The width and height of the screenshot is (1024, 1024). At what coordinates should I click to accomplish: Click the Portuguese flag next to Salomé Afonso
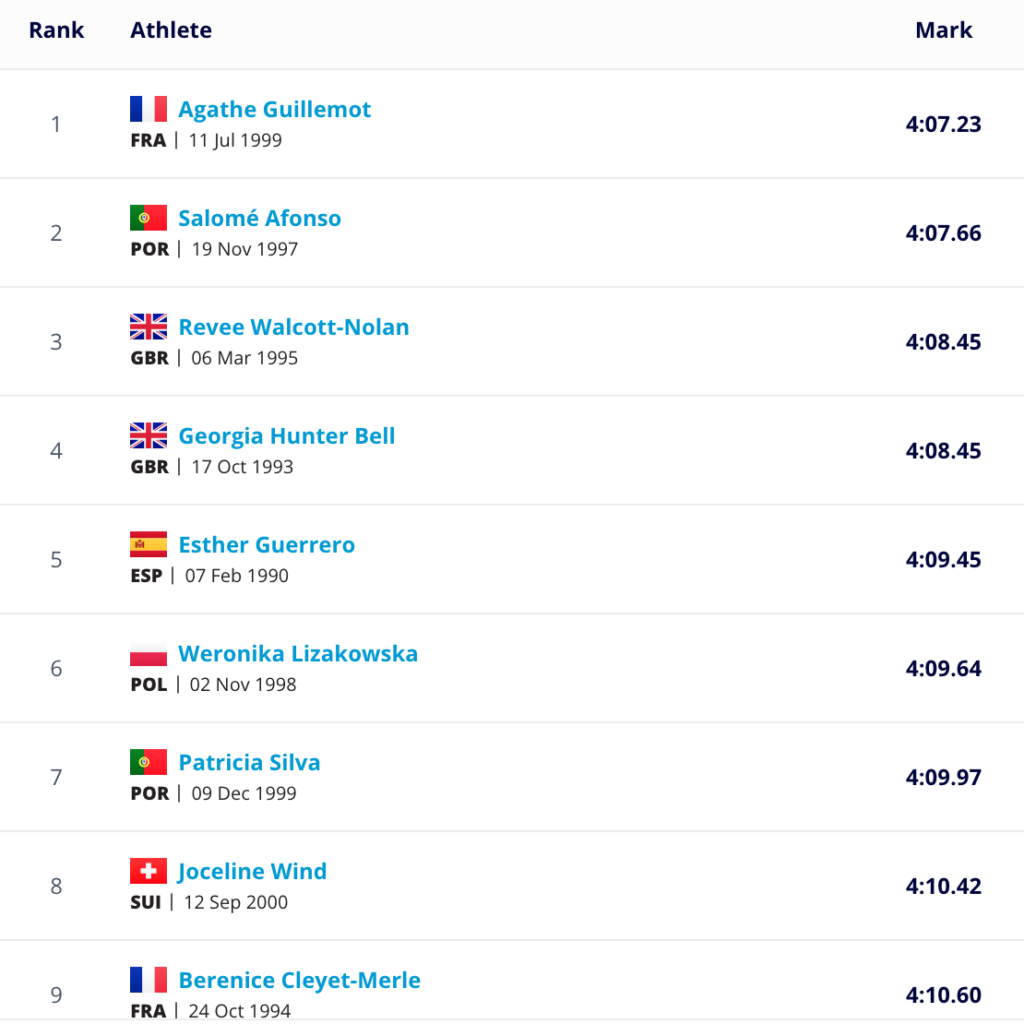click(x=148, y=218)
